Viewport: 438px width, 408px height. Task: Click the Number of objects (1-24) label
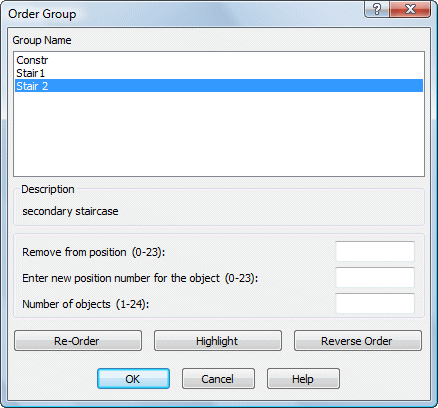pos(86,304)
